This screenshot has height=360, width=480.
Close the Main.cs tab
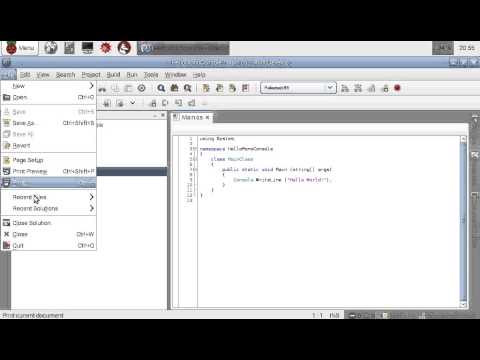(x=207, y=117)
